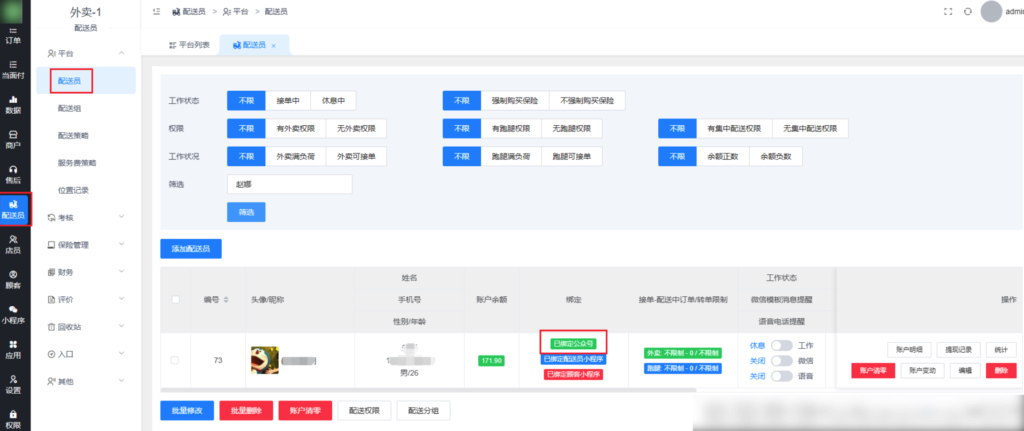Click the courier's cartoon avatar in row 73
This screenshot has height=431, width=1024.
[x=264, y=360]
